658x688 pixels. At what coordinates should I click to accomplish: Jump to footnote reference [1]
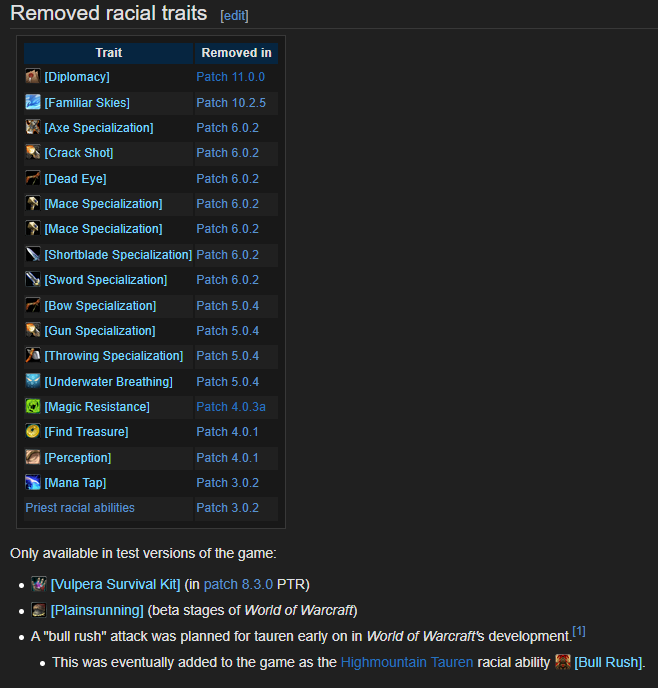tap(579, 631)
